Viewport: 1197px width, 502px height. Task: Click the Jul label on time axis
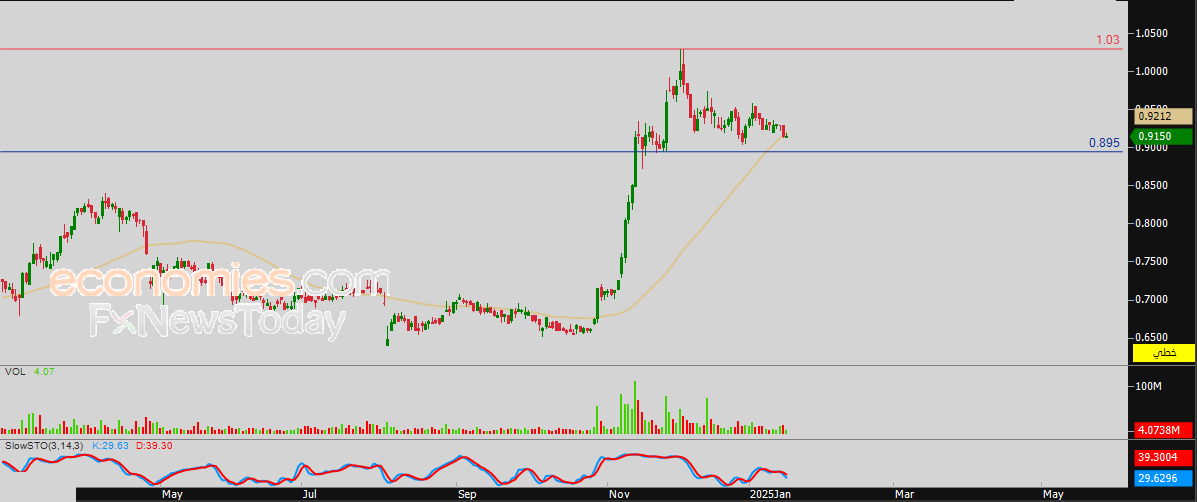tap(309, 495)
